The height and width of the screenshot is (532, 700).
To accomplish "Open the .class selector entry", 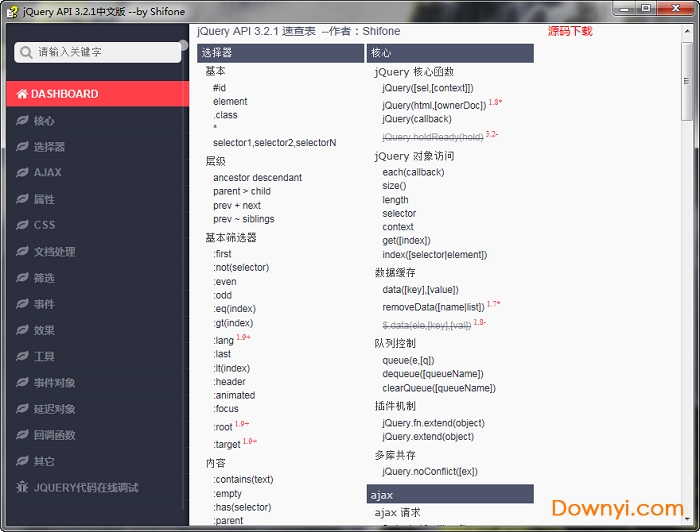I will coord(225,115).
